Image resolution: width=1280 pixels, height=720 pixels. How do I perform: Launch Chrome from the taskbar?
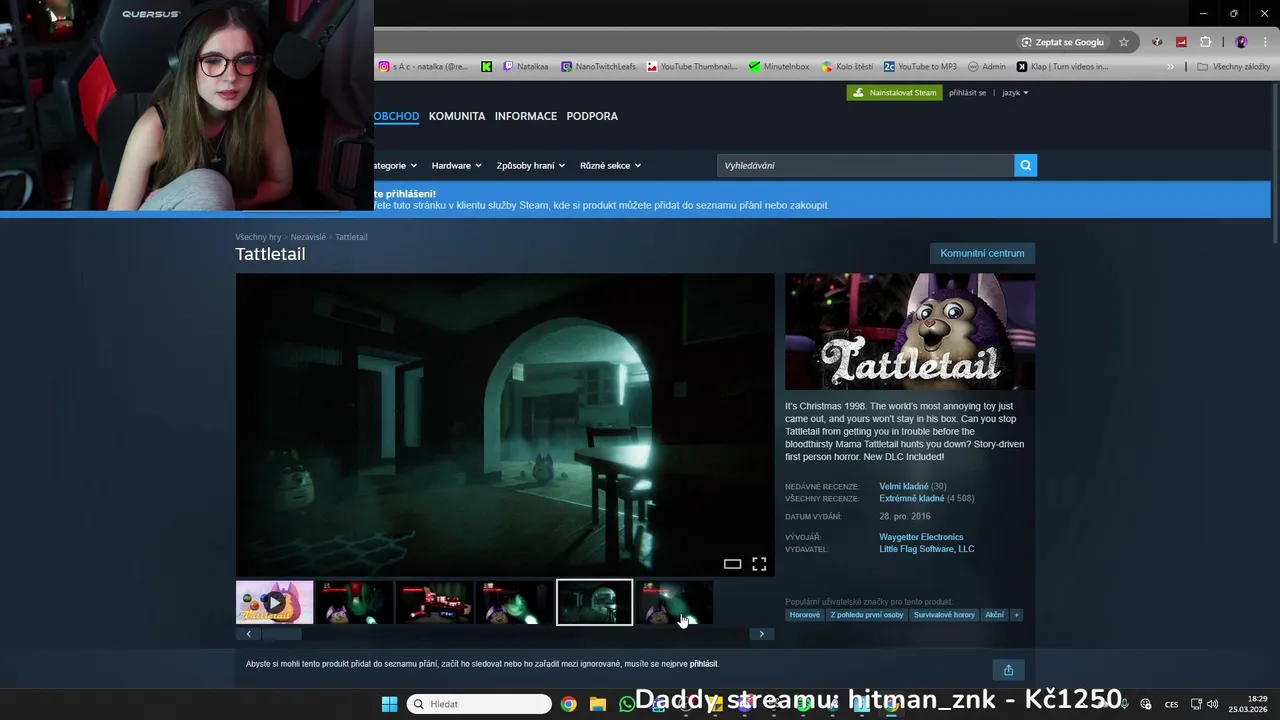click(568, 704)
